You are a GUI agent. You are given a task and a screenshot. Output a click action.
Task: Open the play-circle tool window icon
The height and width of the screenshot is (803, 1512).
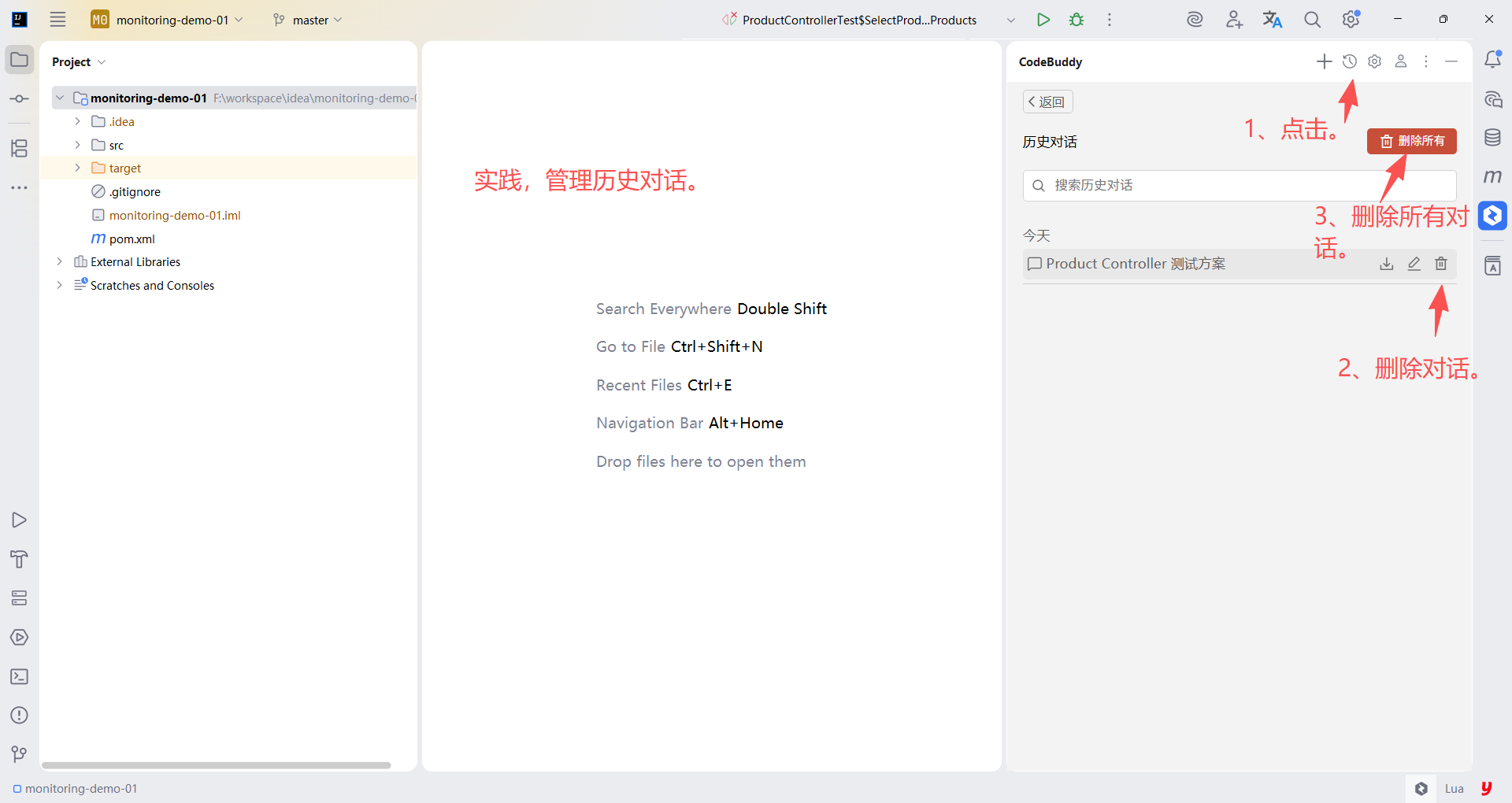(x=20, y=637)
